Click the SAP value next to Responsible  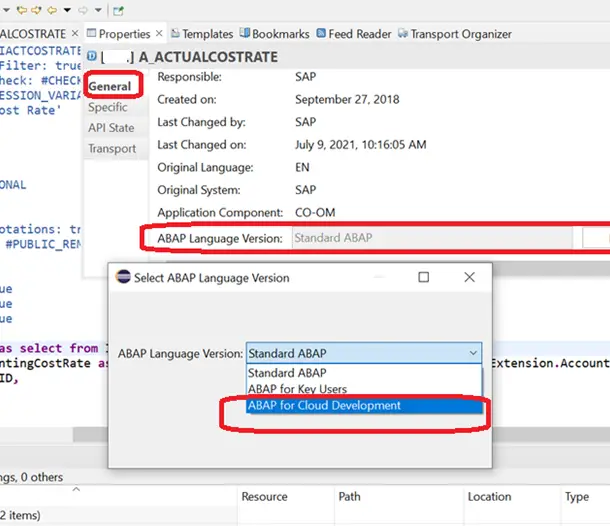click(305, 77)
